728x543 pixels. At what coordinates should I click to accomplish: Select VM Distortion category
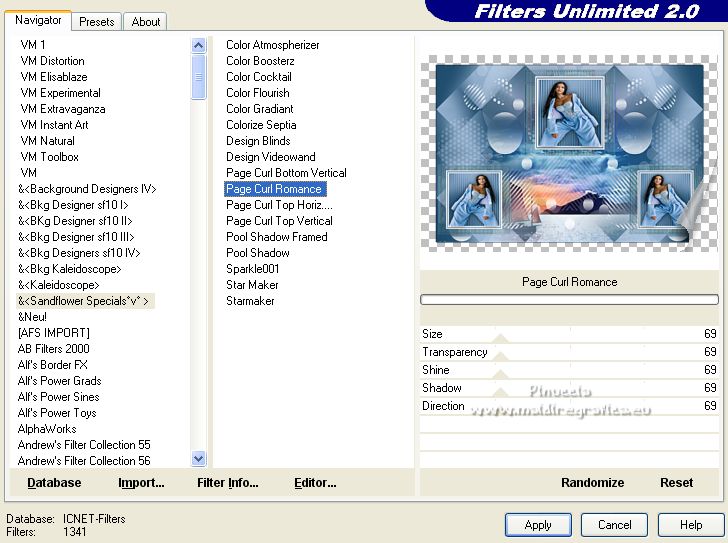click(x=52, y=61)
